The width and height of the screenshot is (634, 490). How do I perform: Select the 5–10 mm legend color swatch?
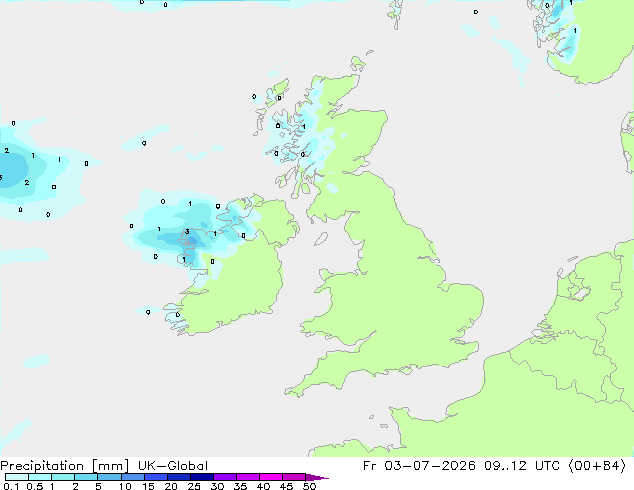point(110,477)
